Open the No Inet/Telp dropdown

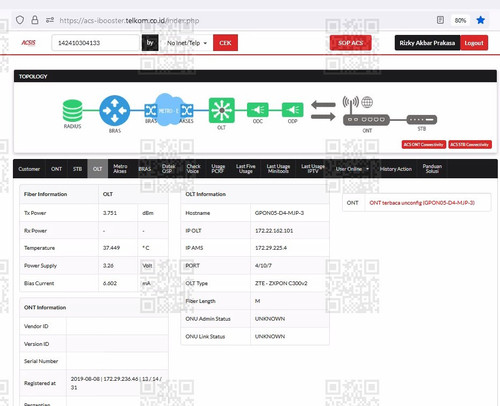click(187, 43)
